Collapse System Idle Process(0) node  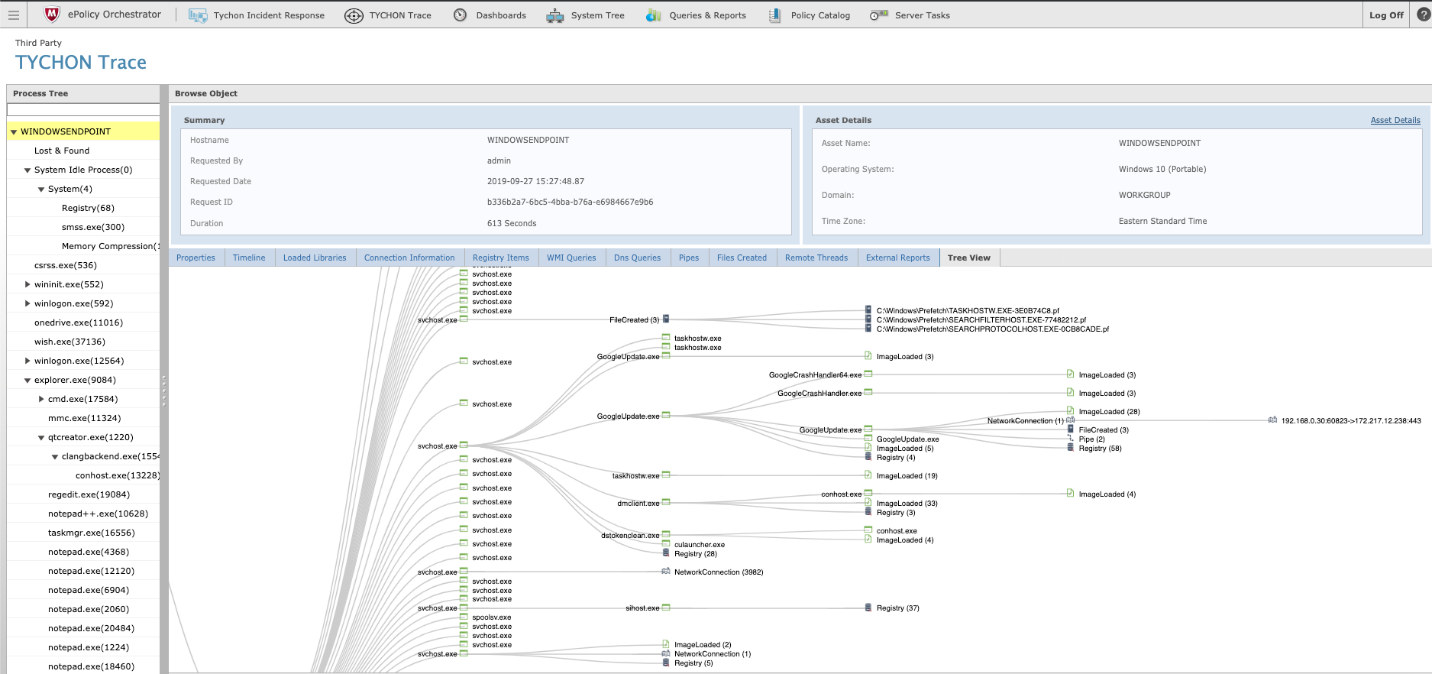(28, 170)
